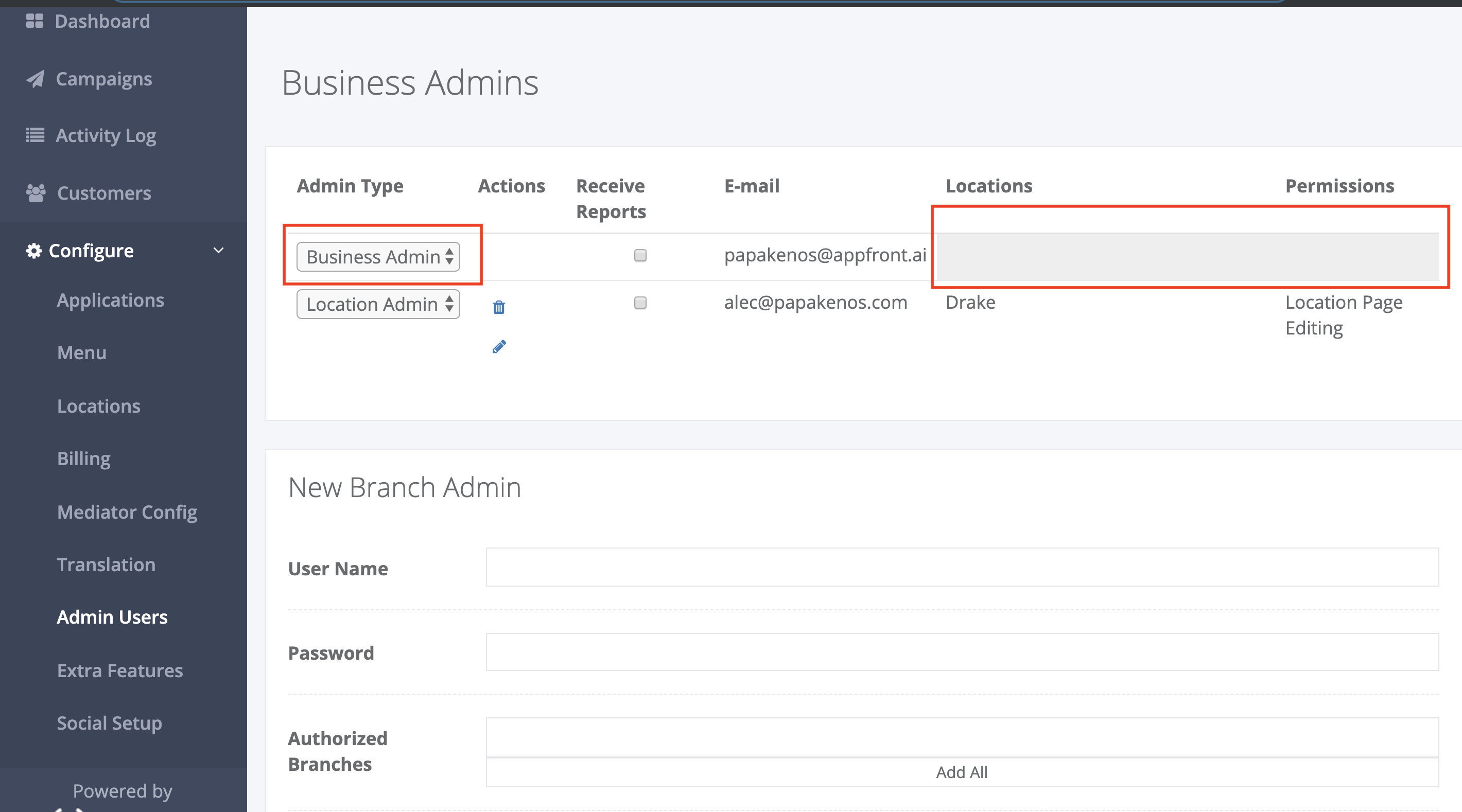Click the Actions column header

pyautogui.click(x=511, y=186)
